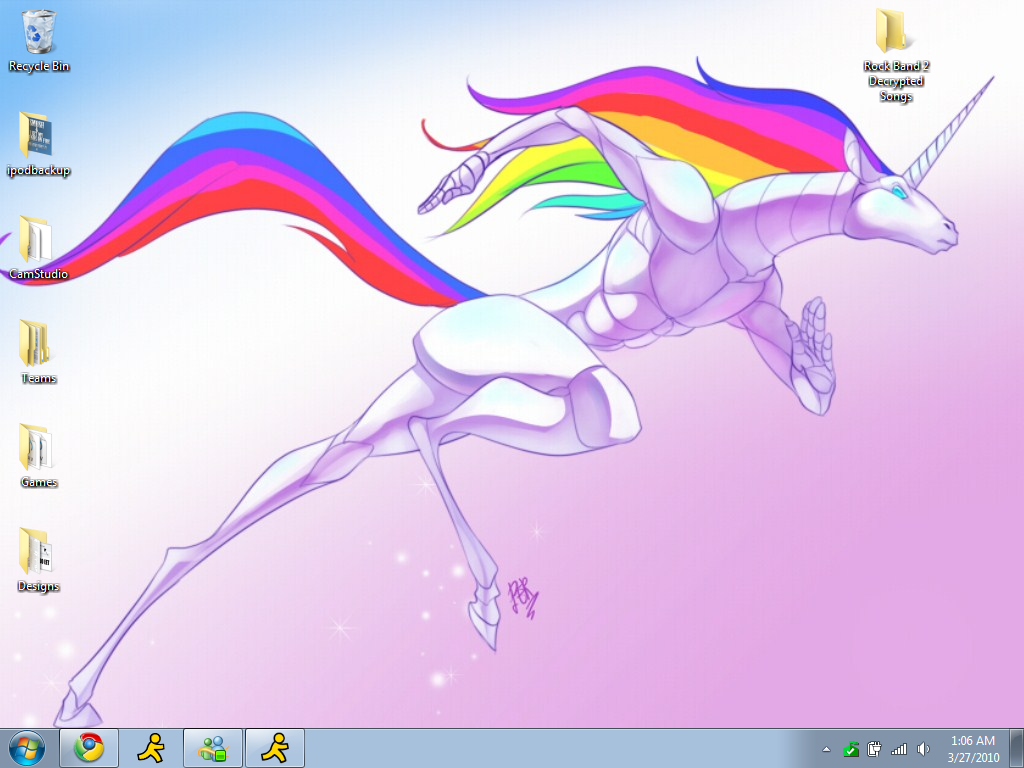The width and height of the screenshot is (1024, 768).
Task: Select the Rock Band 2 Decrypted Songs folder
Action: (x=895, y=56)
